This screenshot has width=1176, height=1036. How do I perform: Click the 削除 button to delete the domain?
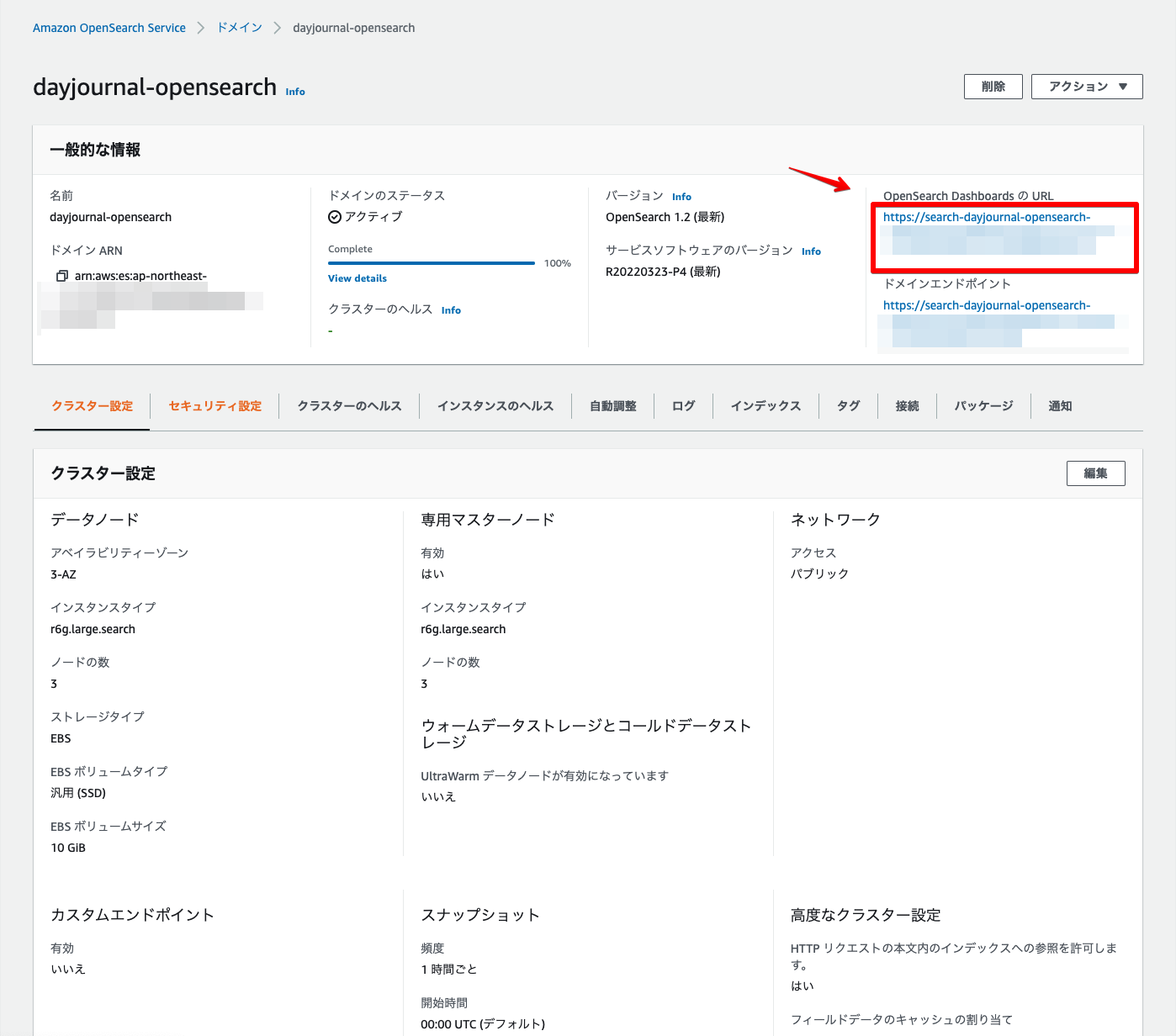click(x=993, y=86)
